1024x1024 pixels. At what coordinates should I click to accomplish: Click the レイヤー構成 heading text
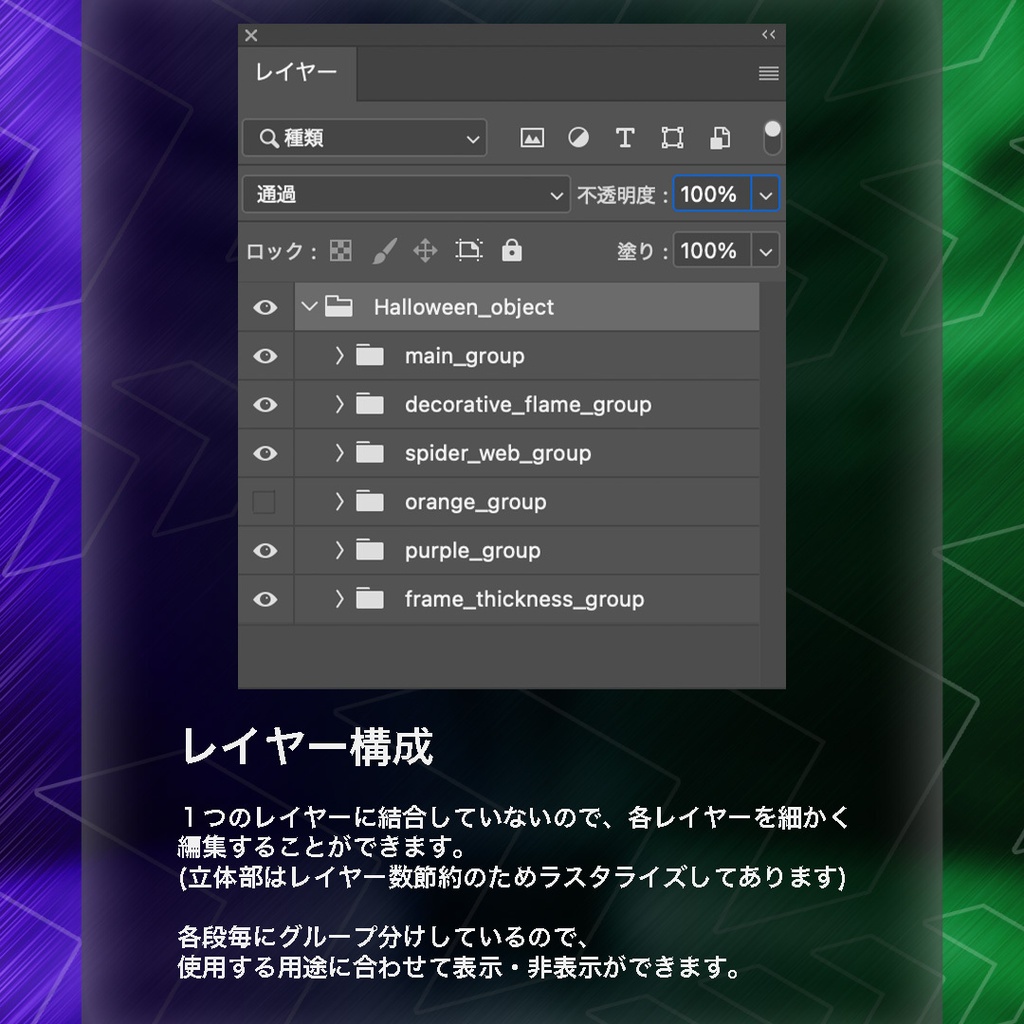(x=307, y=746)
